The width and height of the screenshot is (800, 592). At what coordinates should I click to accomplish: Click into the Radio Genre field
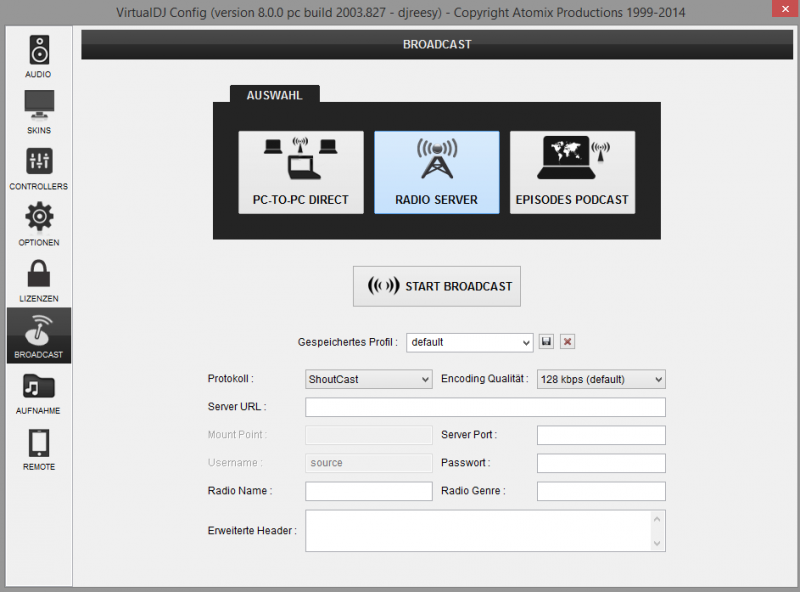(601, 491)
